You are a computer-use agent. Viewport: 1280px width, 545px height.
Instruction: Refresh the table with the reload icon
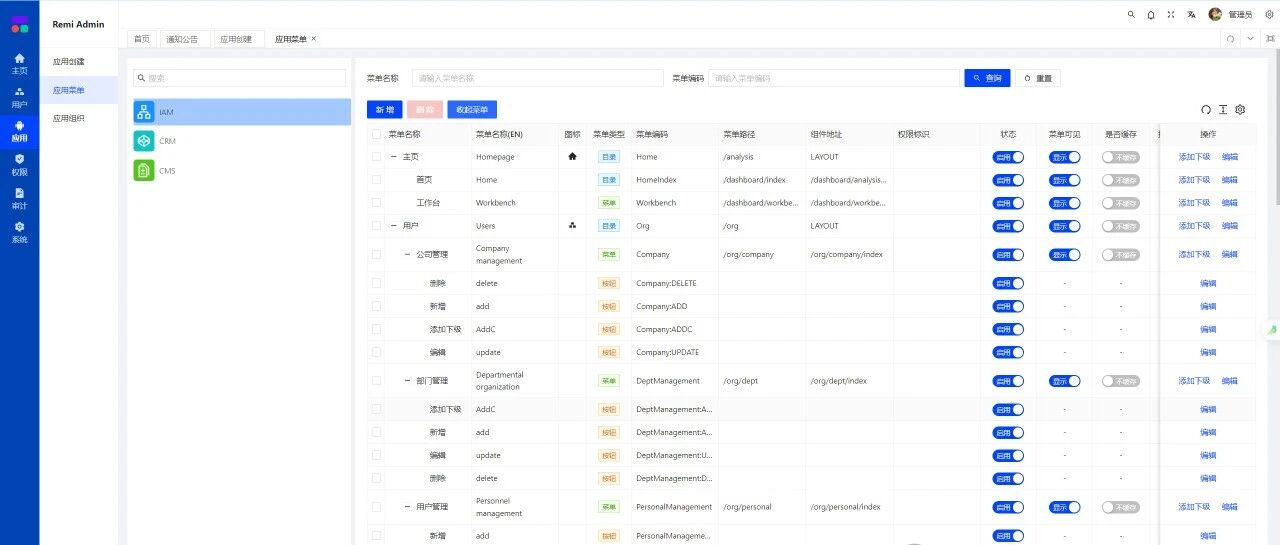[1206, 110]
